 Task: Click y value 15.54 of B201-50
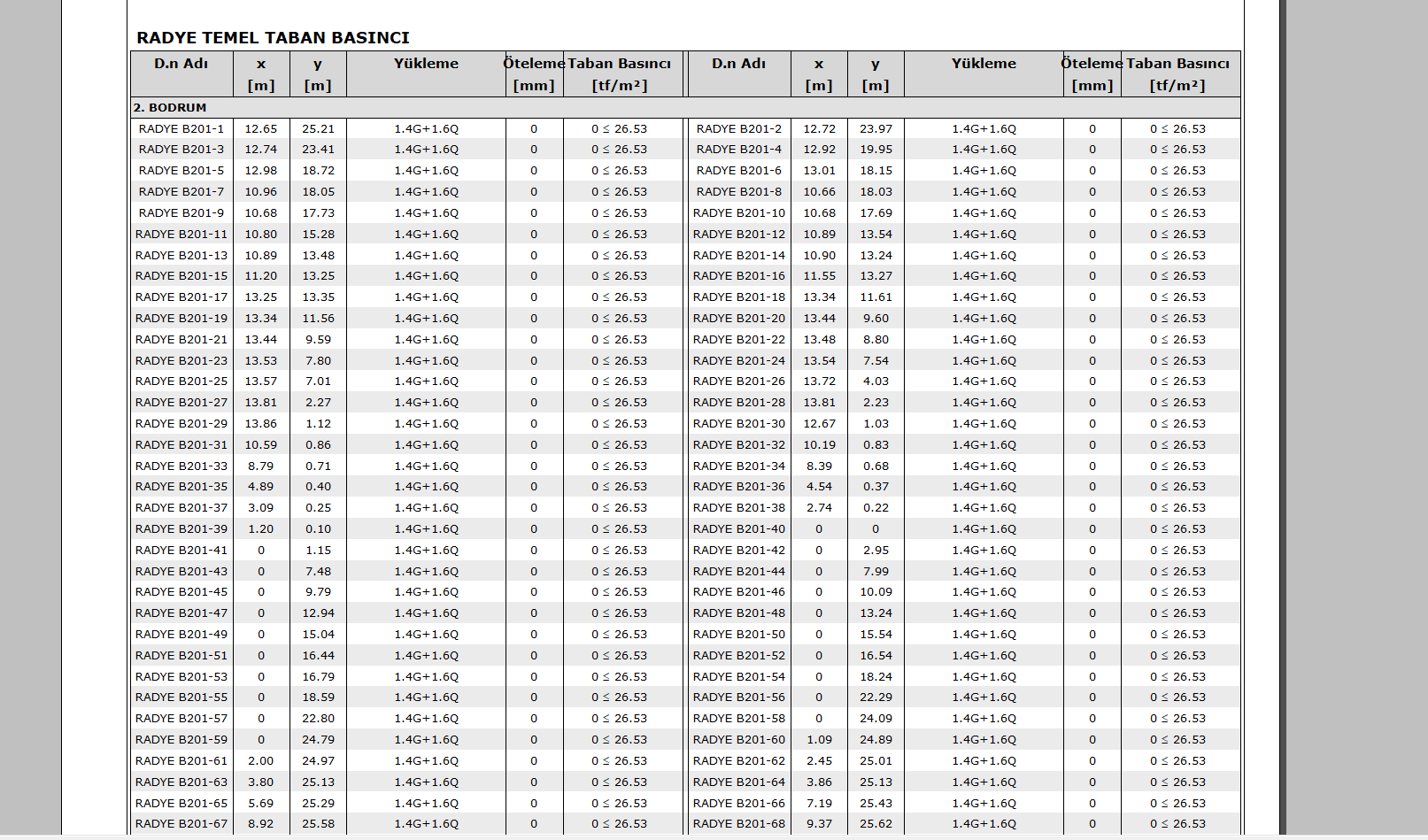pyautogui.click(x=876, y=635)
